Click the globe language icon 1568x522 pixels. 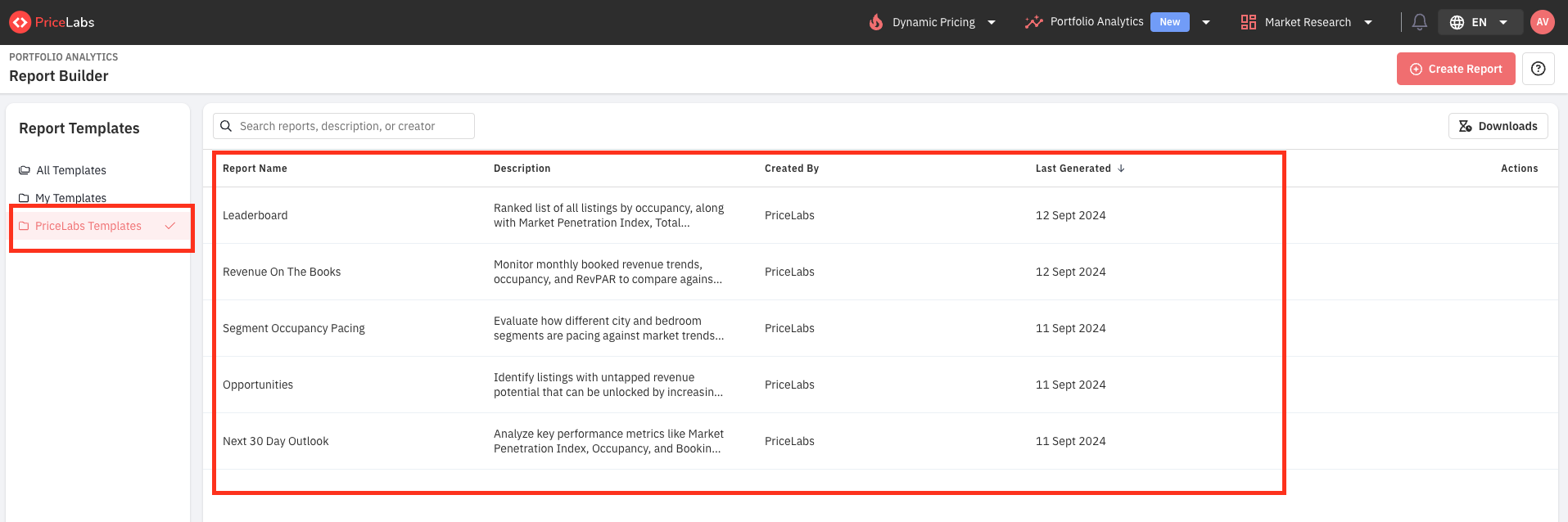tap(1457, 22)
